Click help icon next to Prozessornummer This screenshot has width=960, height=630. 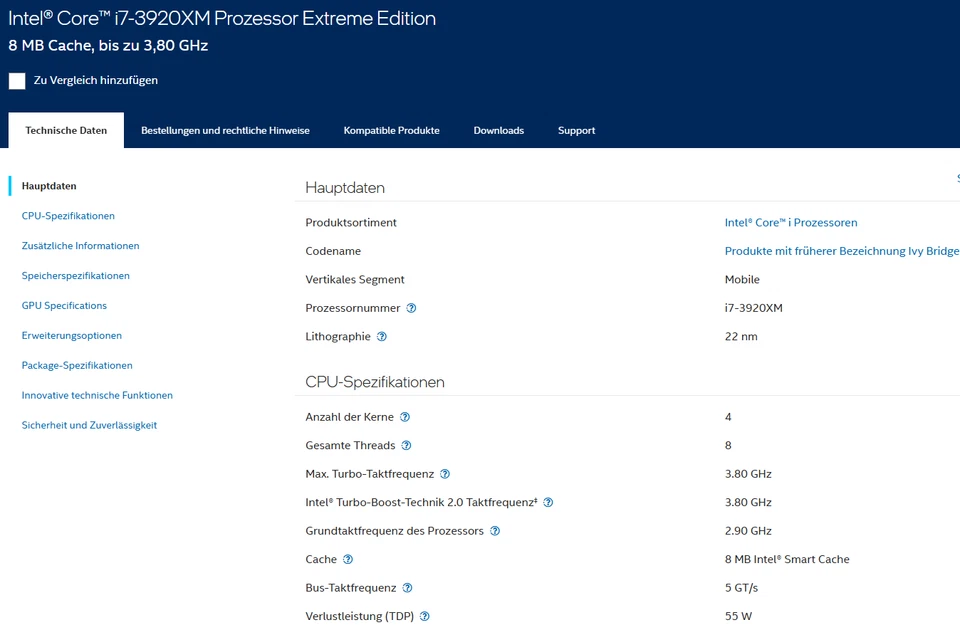(411, 308)
